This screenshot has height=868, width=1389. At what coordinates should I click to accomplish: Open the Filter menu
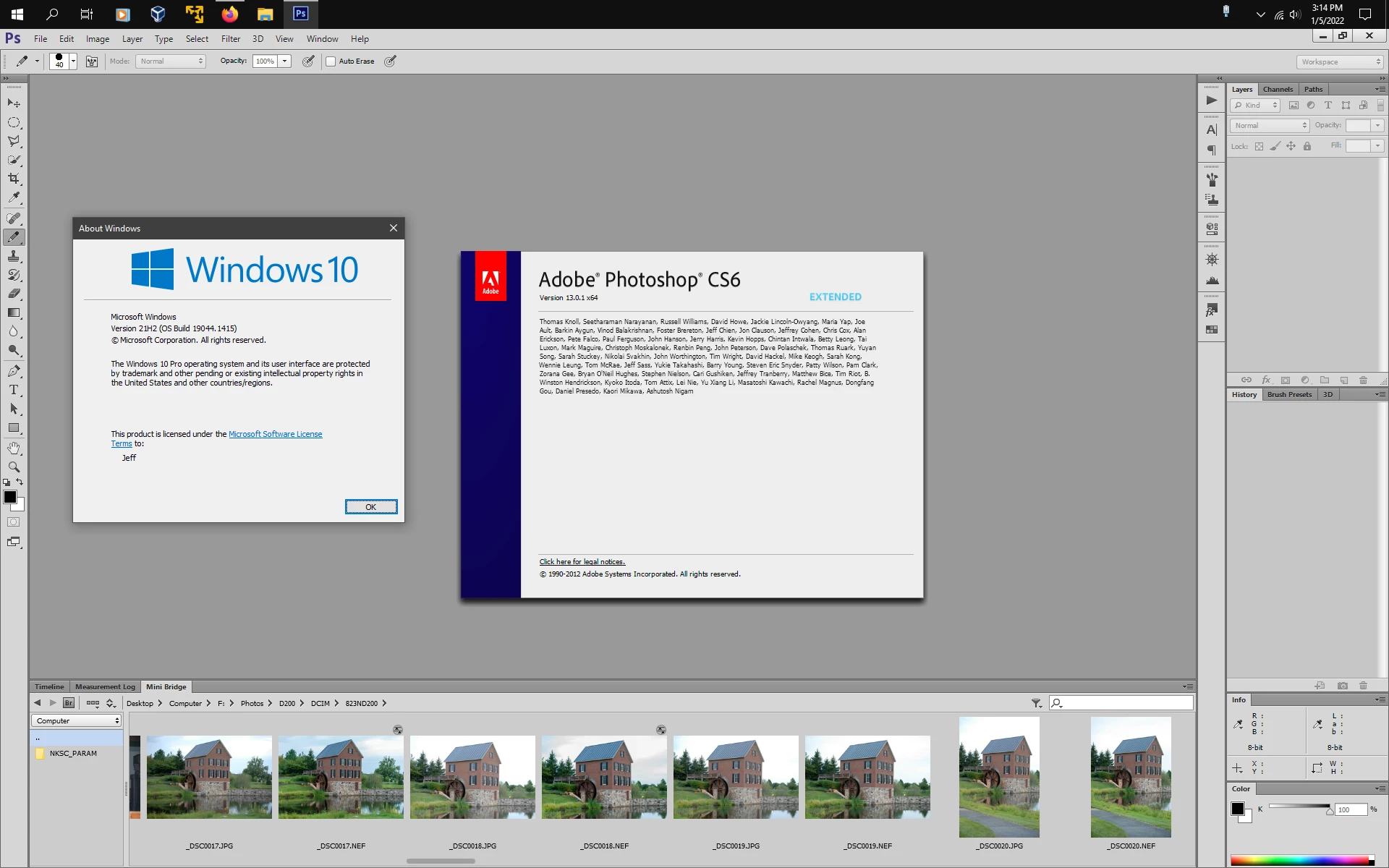(x=230, y=39)
